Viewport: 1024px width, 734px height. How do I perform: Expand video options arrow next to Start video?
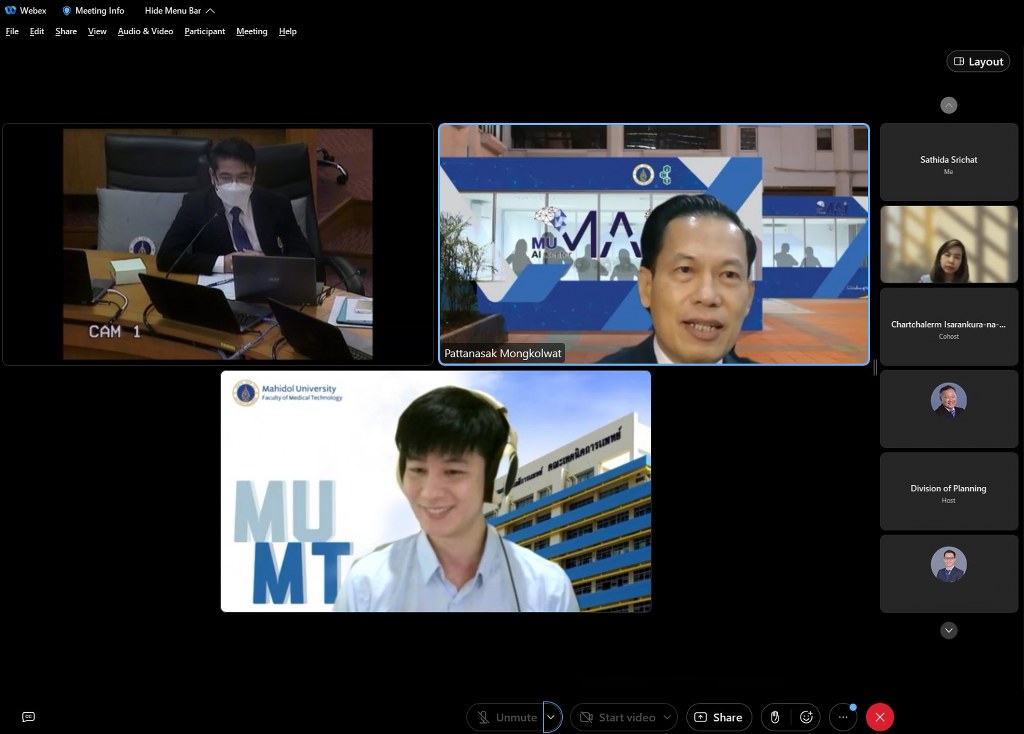(x=667, y=717)
